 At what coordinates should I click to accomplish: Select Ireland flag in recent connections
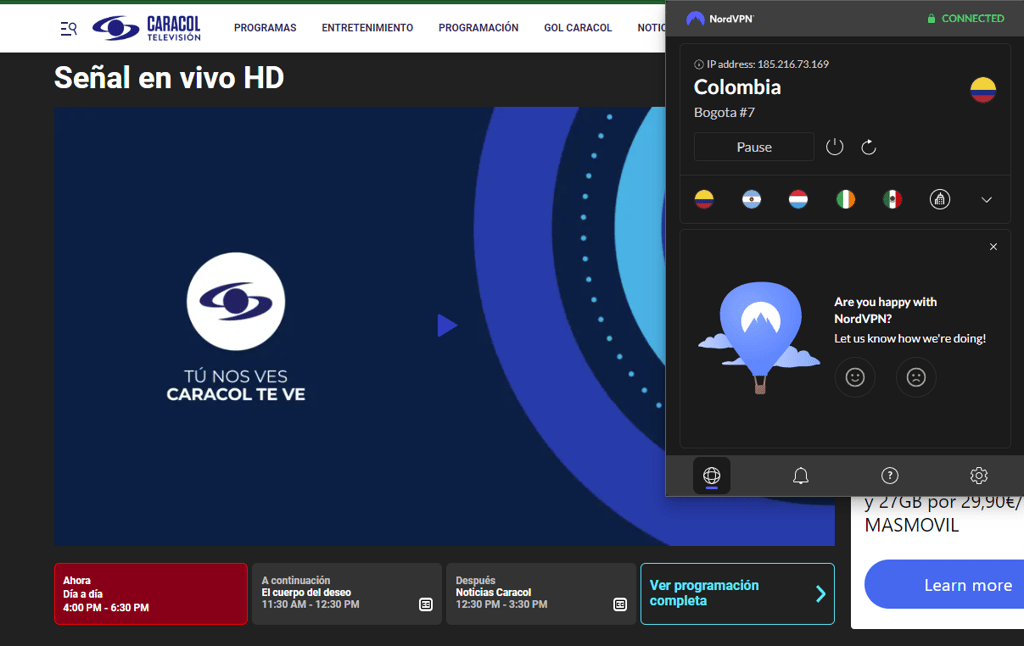[846, 199]
